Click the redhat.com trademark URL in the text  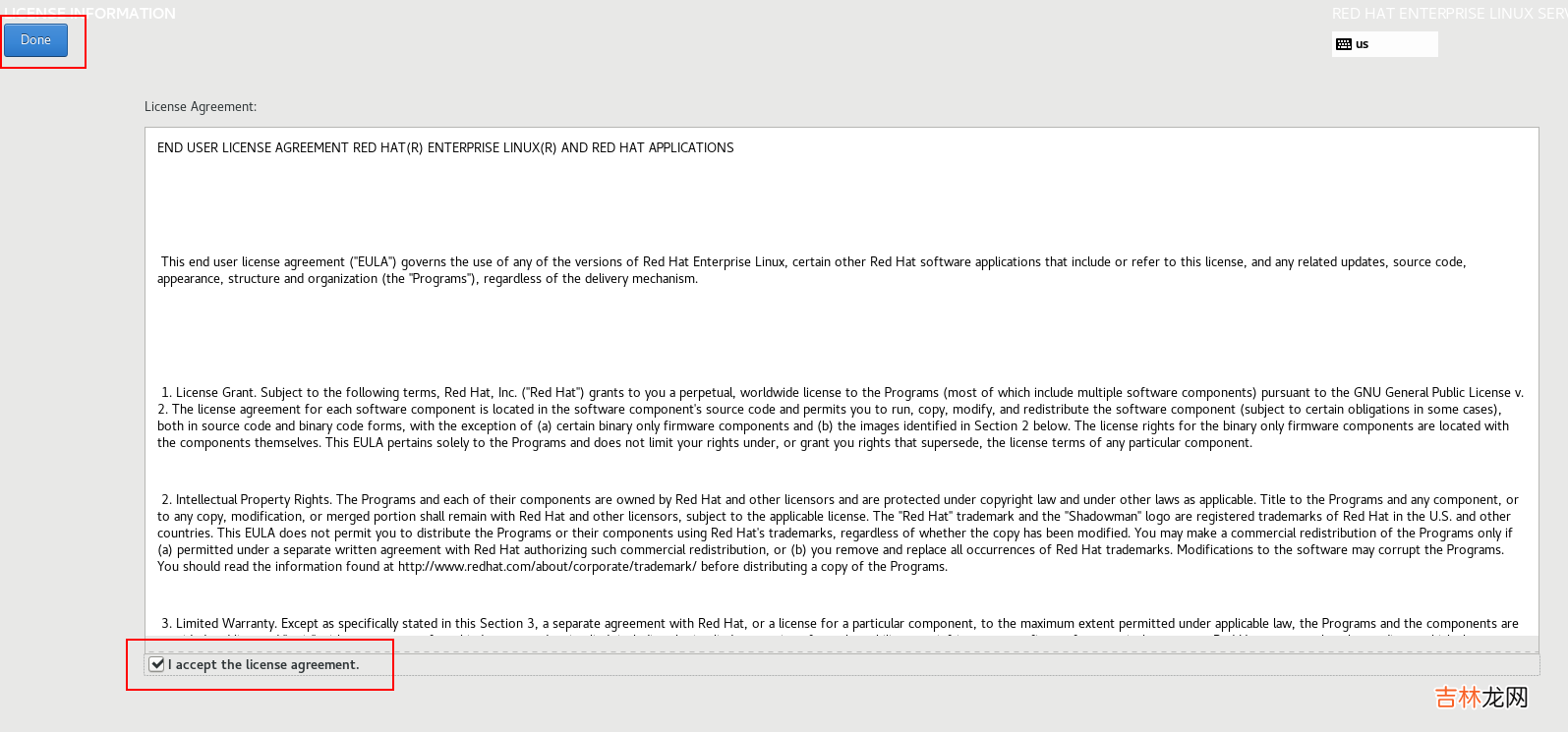click(548, 567)
